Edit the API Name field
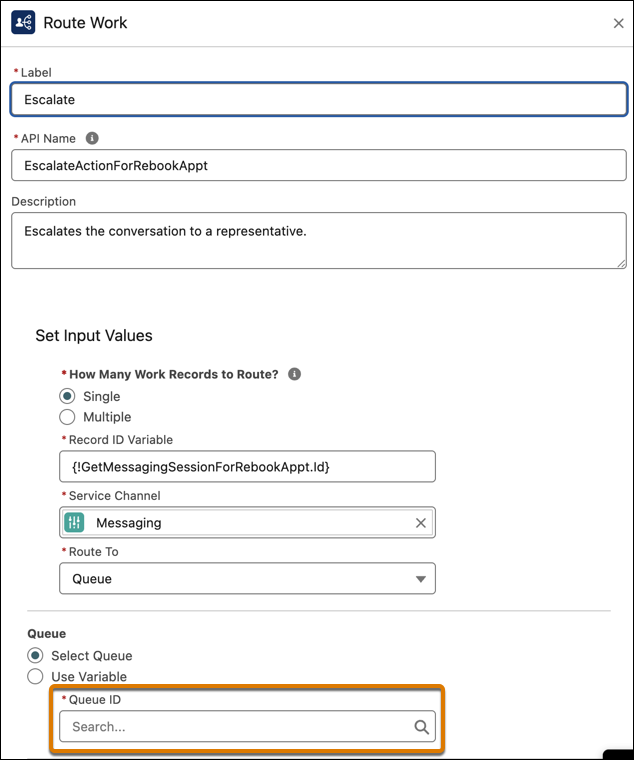634x760 pixels. coord(319,165)
